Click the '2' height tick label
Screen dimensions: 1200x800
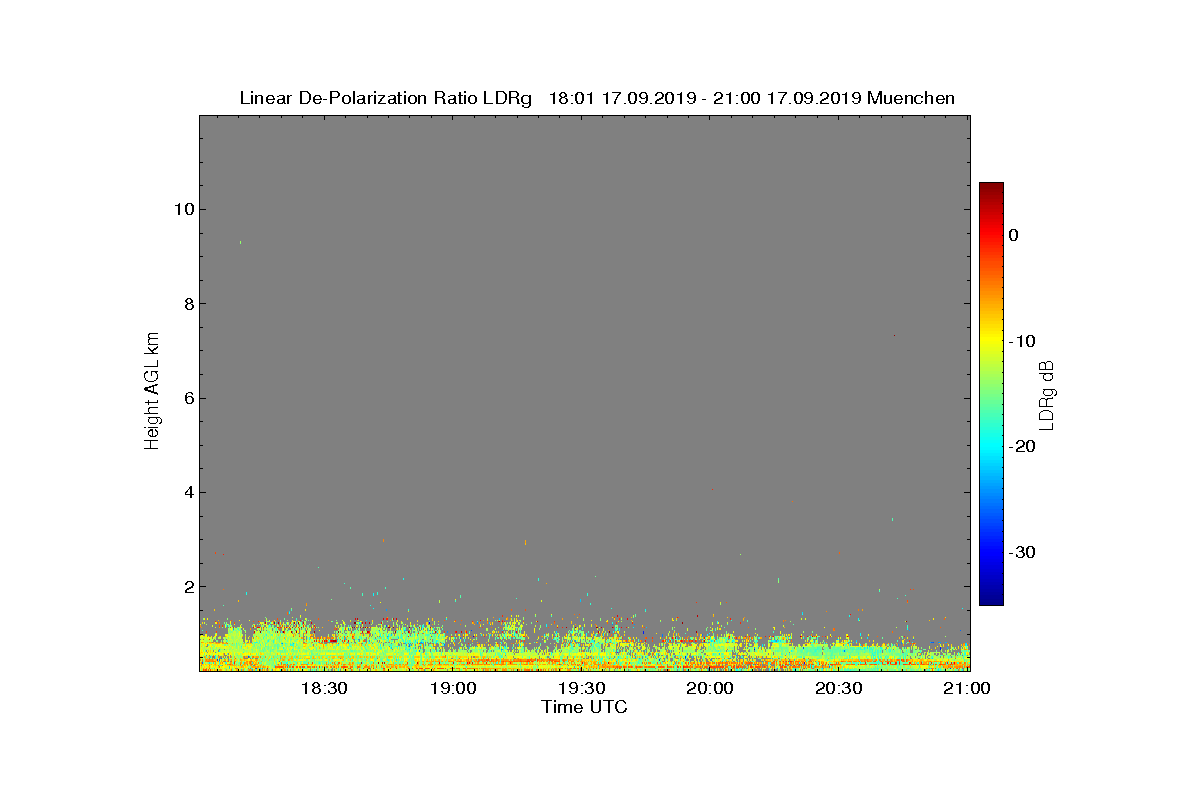coord(188,586)
